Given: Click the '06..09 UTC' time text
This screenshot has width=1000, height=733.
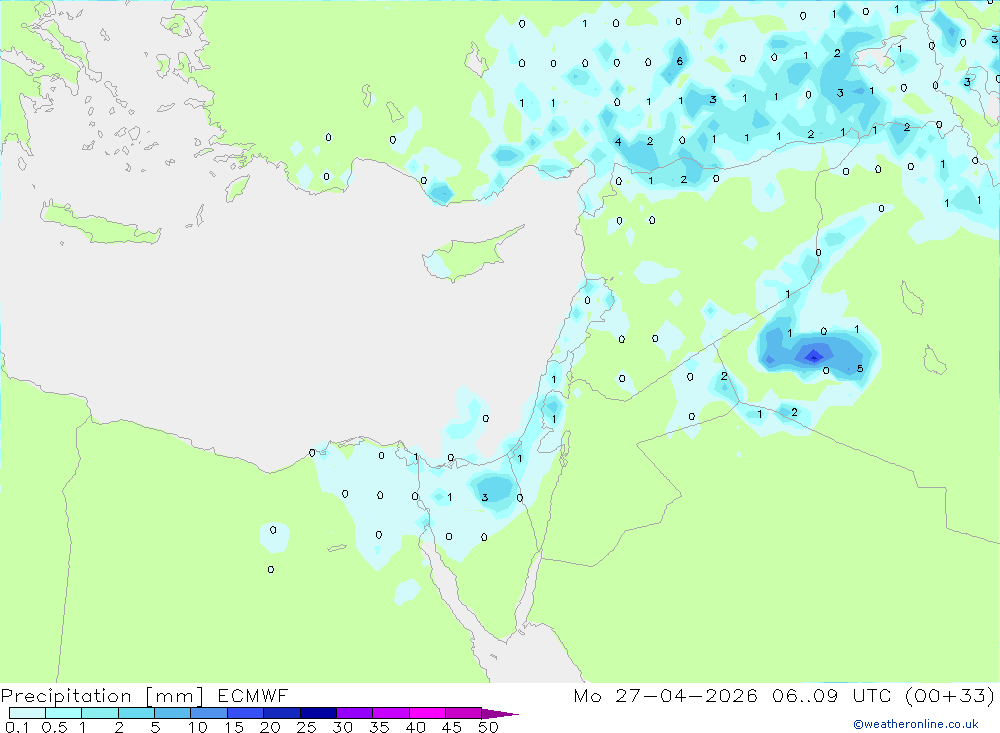Looking at the screenshot, I should click(832, 695).
